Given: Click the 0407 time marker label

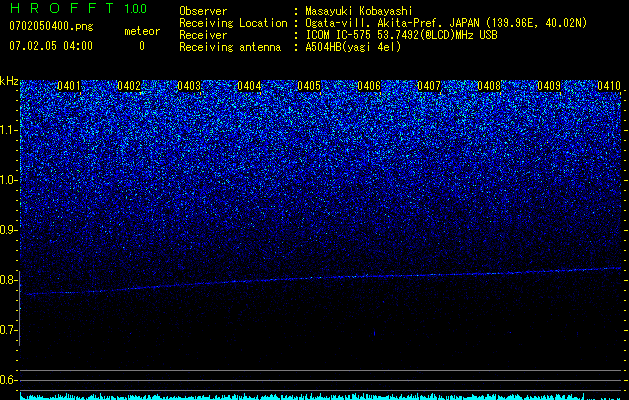Looking at the screenshot, I should click(429, 86).
